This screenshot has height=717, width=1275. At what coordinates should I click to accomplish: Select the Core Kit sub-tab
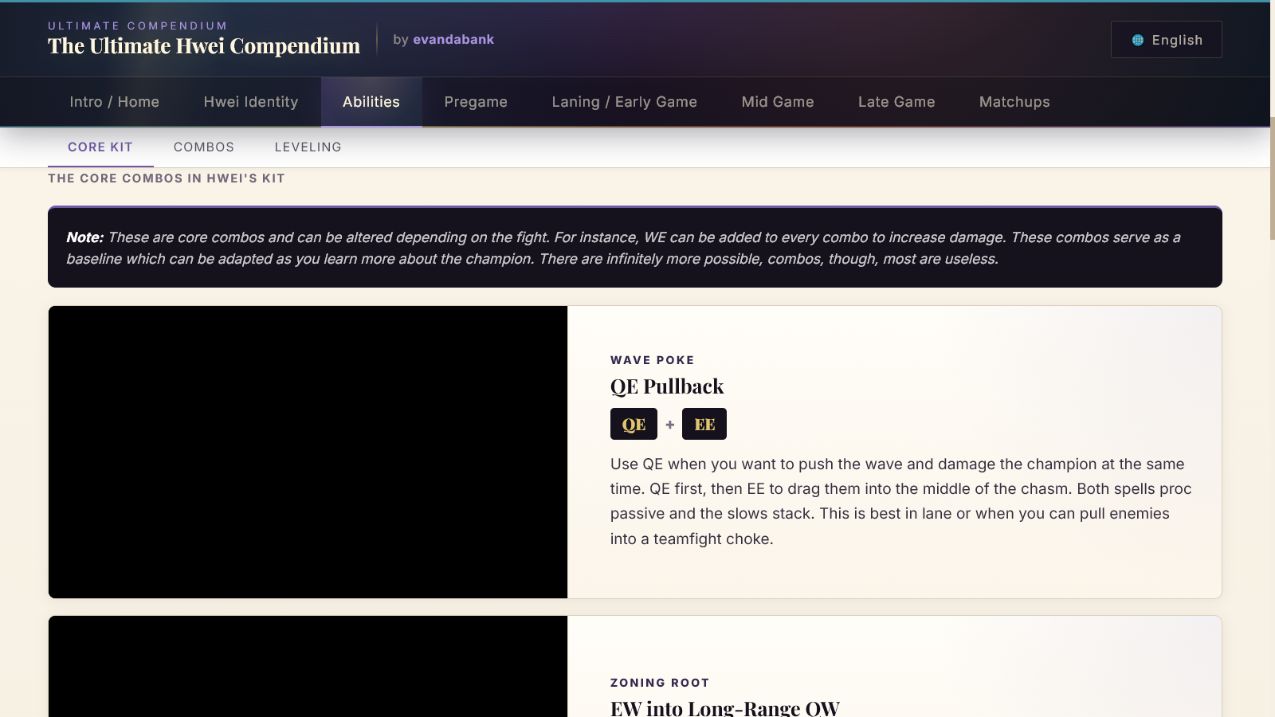click(100, 147)
